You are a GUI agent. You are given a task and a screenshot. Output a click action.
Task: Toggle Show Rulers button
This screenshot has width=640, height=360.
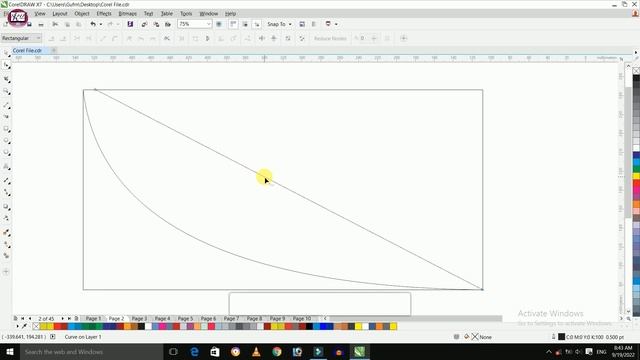coord(233,24)
